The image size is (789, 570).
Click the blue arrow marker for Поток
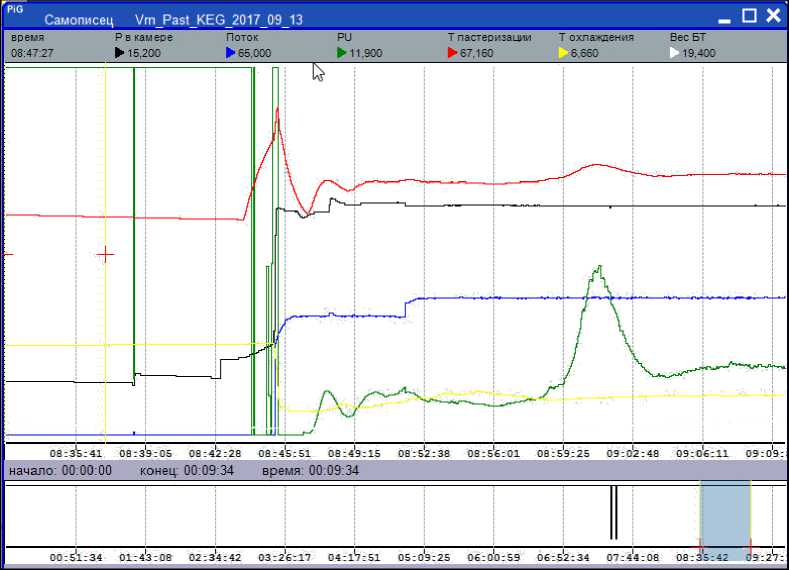pos(230,53)
